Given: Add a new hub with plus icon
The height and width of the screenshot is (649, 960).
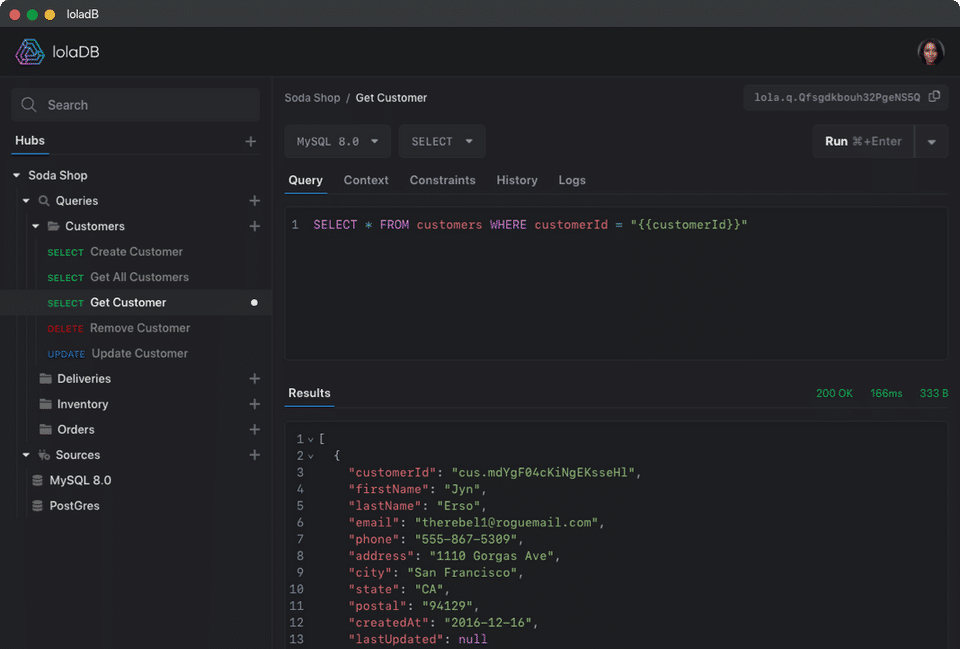Looking at the screenshot, I should (x=251, y=141).
